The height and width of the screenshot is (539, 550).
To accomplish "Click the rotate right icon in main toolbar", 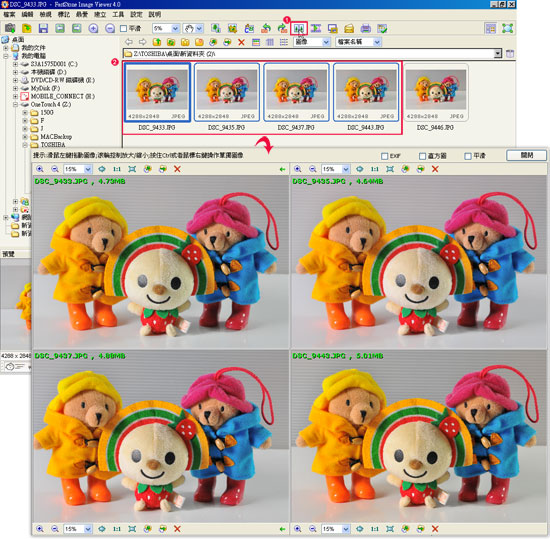I will (x=282, y=28).
